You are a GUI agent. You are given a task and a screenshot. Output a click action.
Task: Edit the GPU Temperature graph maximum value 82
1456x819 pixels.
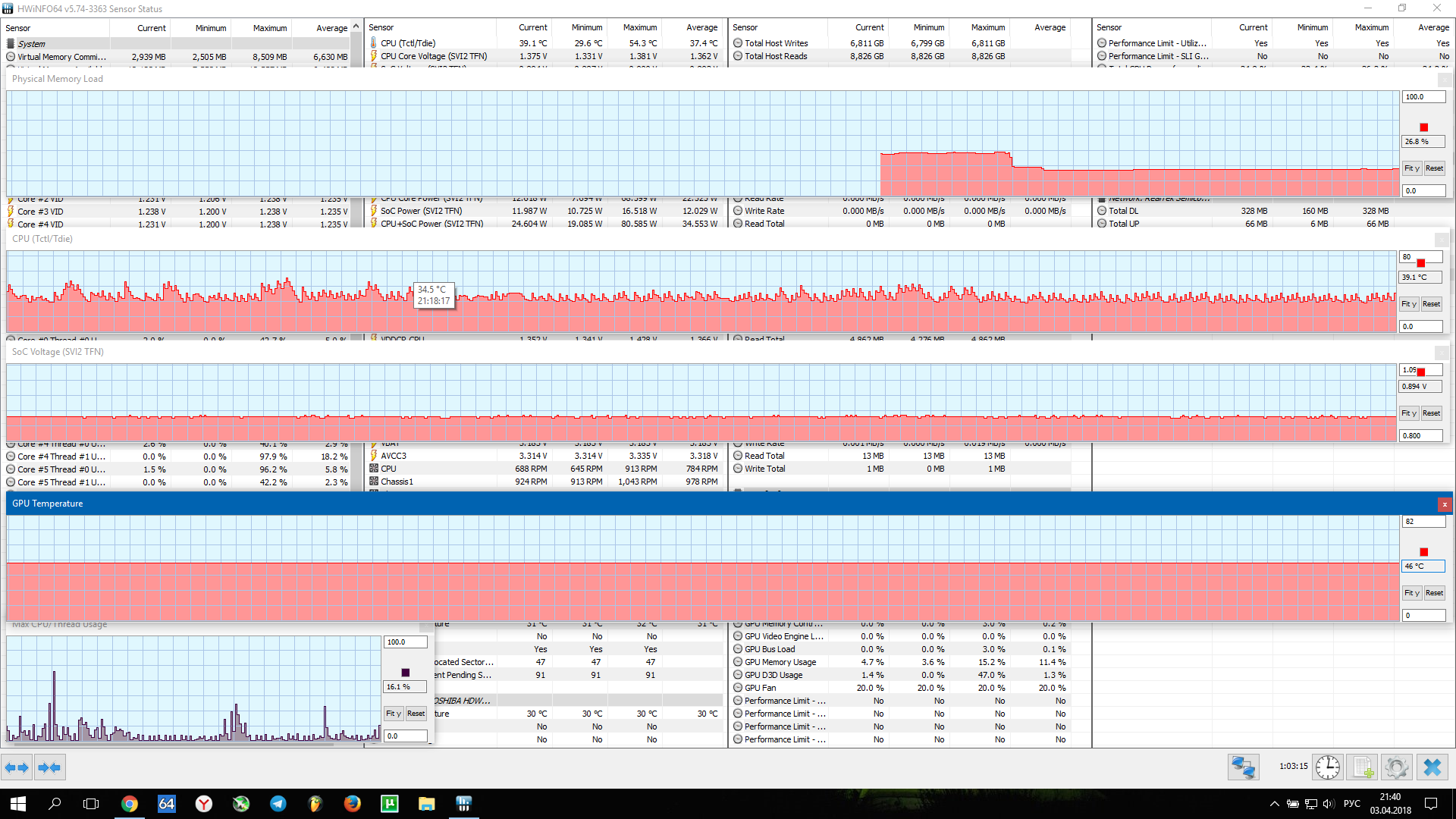[x=1422, y=522]
